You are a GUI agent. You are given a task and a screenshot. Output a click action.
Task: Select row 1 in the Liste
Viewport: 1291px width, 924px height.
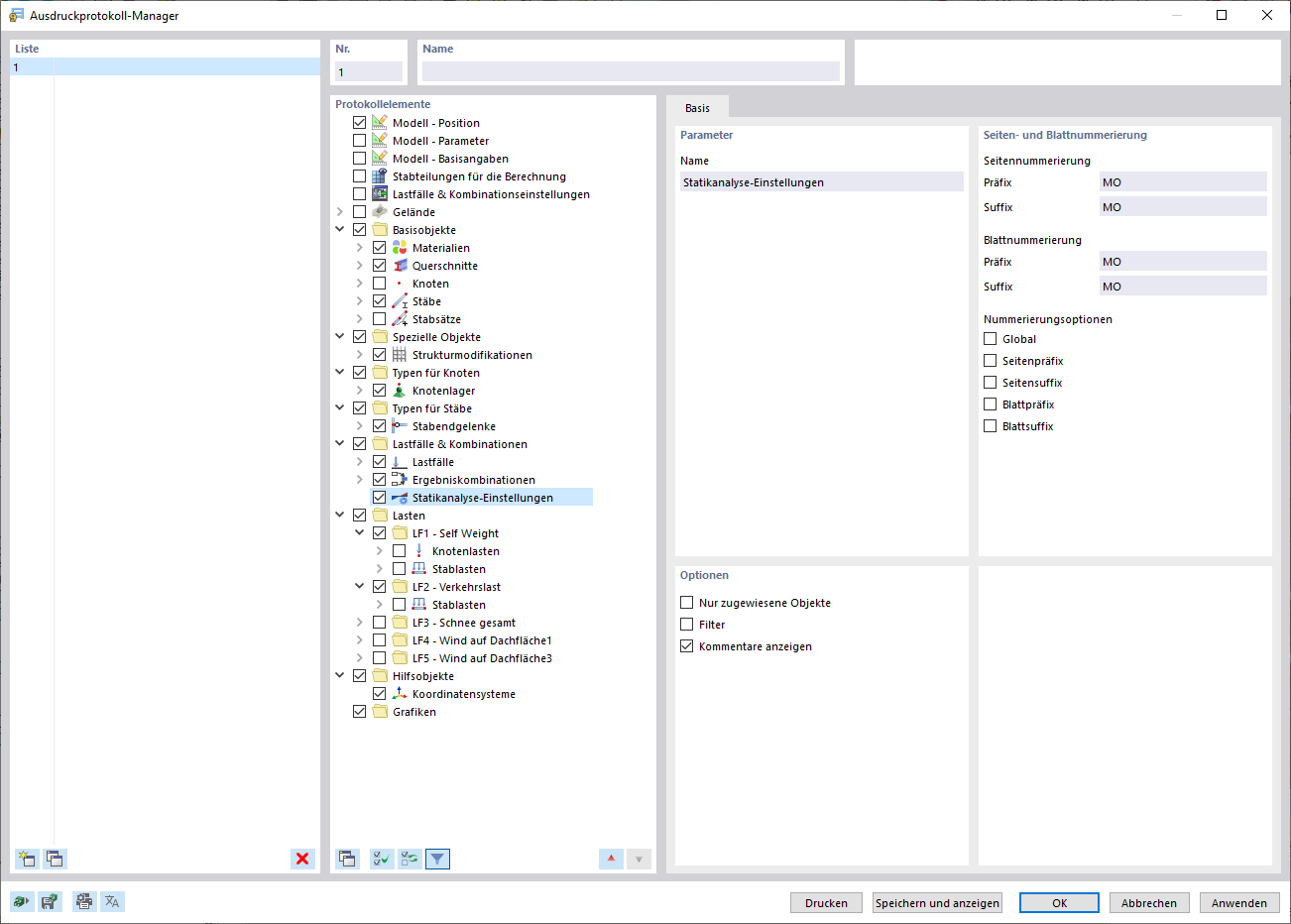point(166,67)
